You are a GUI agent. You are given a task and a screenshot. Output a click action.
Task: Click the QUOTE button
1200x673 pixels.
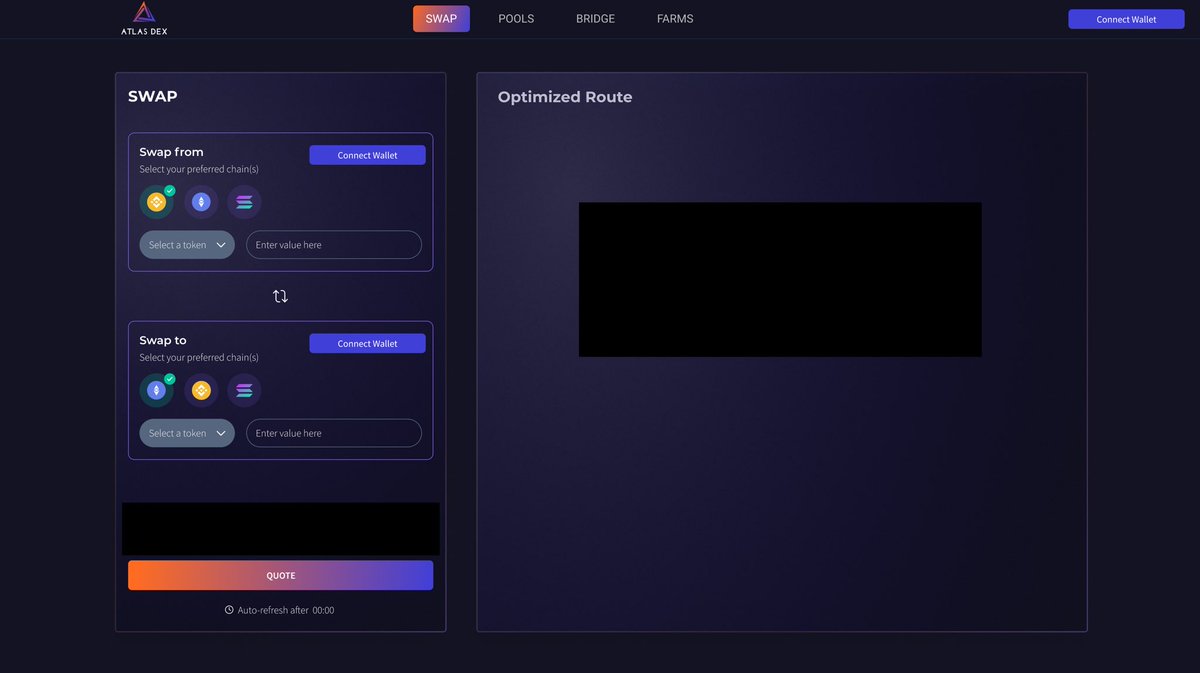[x=280, y=575]
